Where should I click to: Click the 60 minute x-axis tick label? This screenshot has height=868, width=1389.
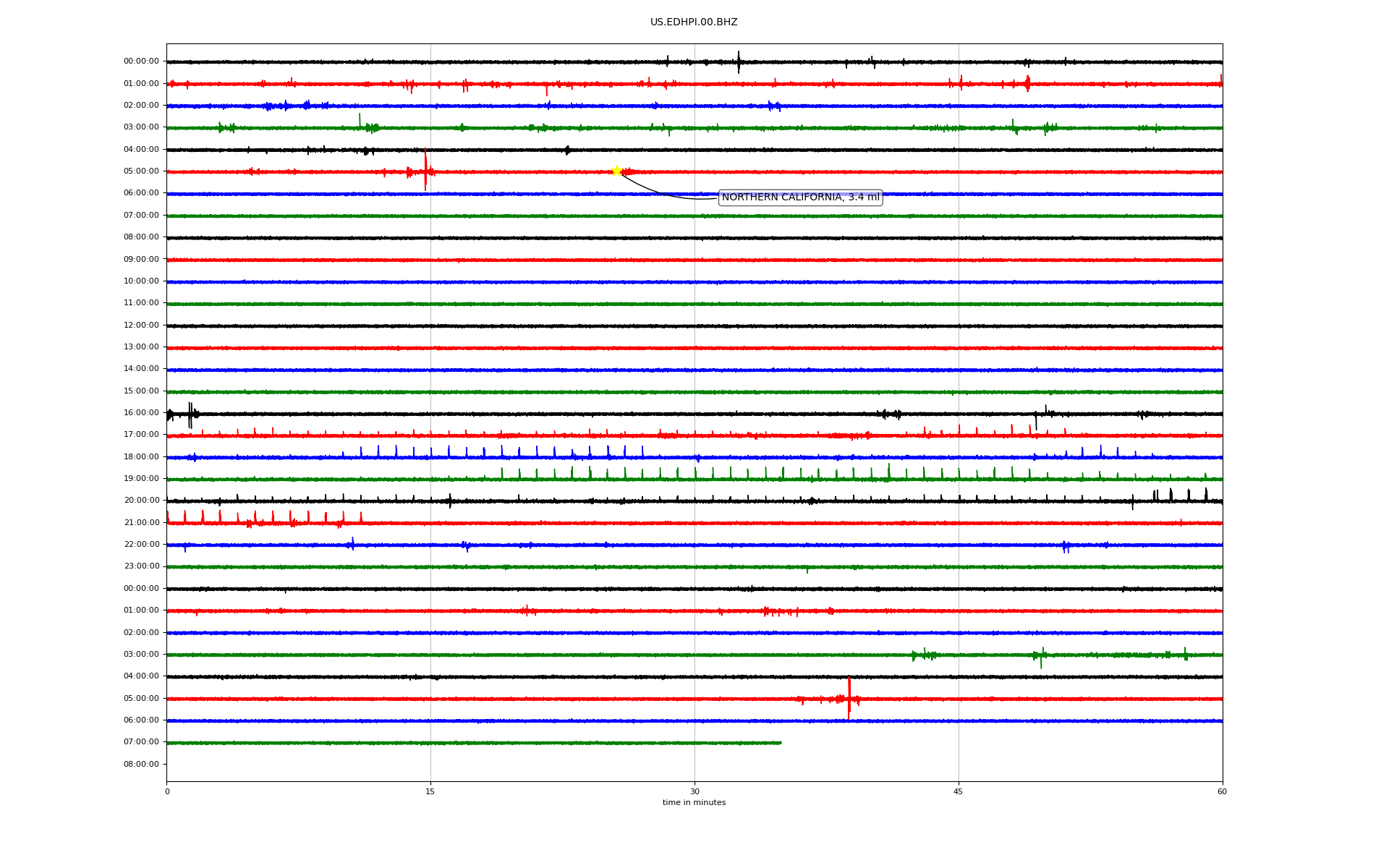coord(1222,791)
